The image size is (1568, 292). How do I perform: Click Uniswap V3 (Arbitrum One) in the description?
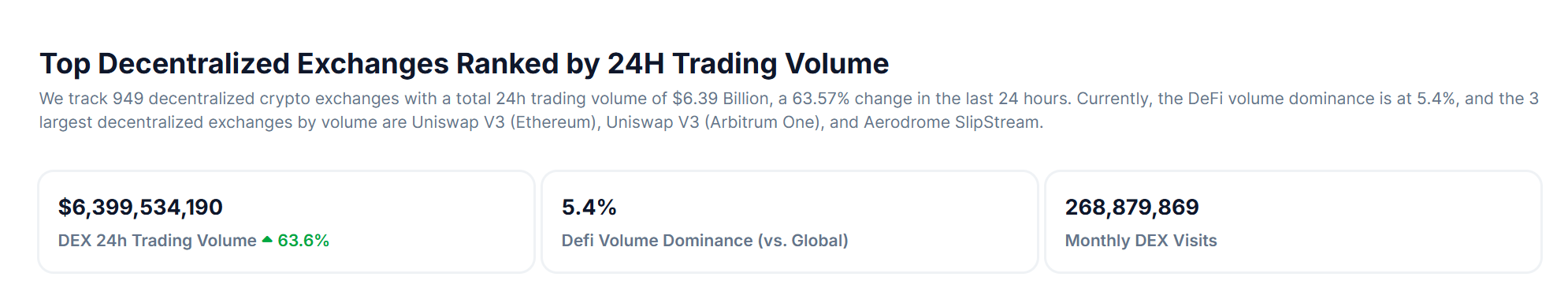coord(713,122)
